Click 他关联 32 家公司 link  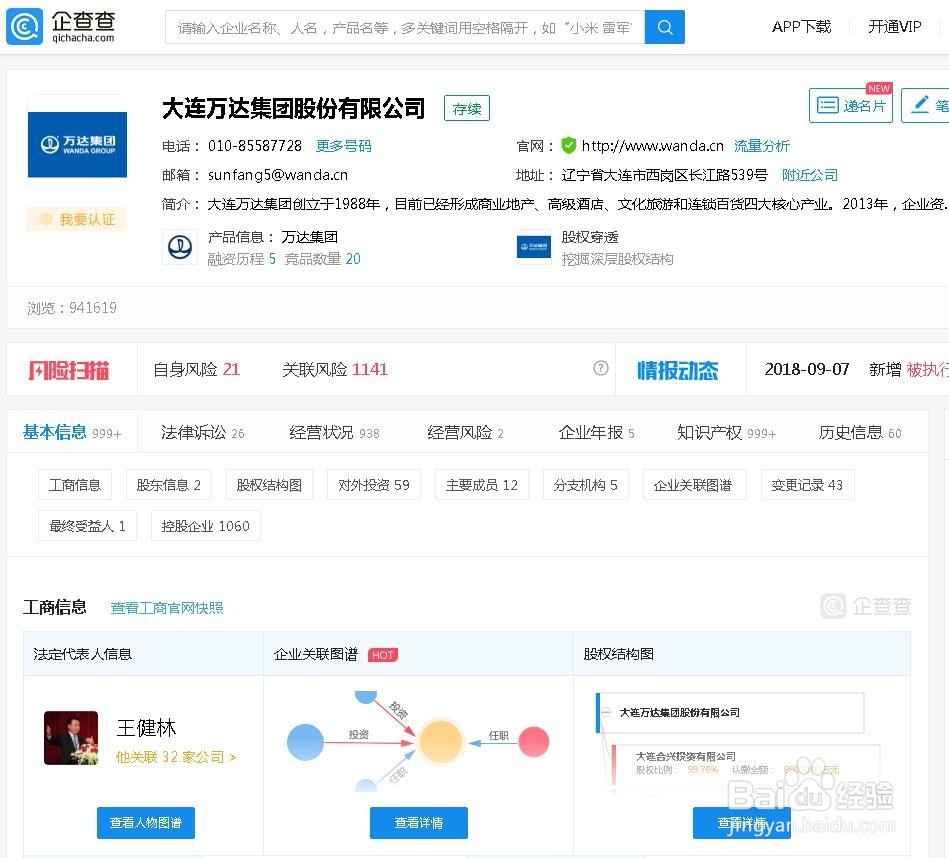click(176, 757)
